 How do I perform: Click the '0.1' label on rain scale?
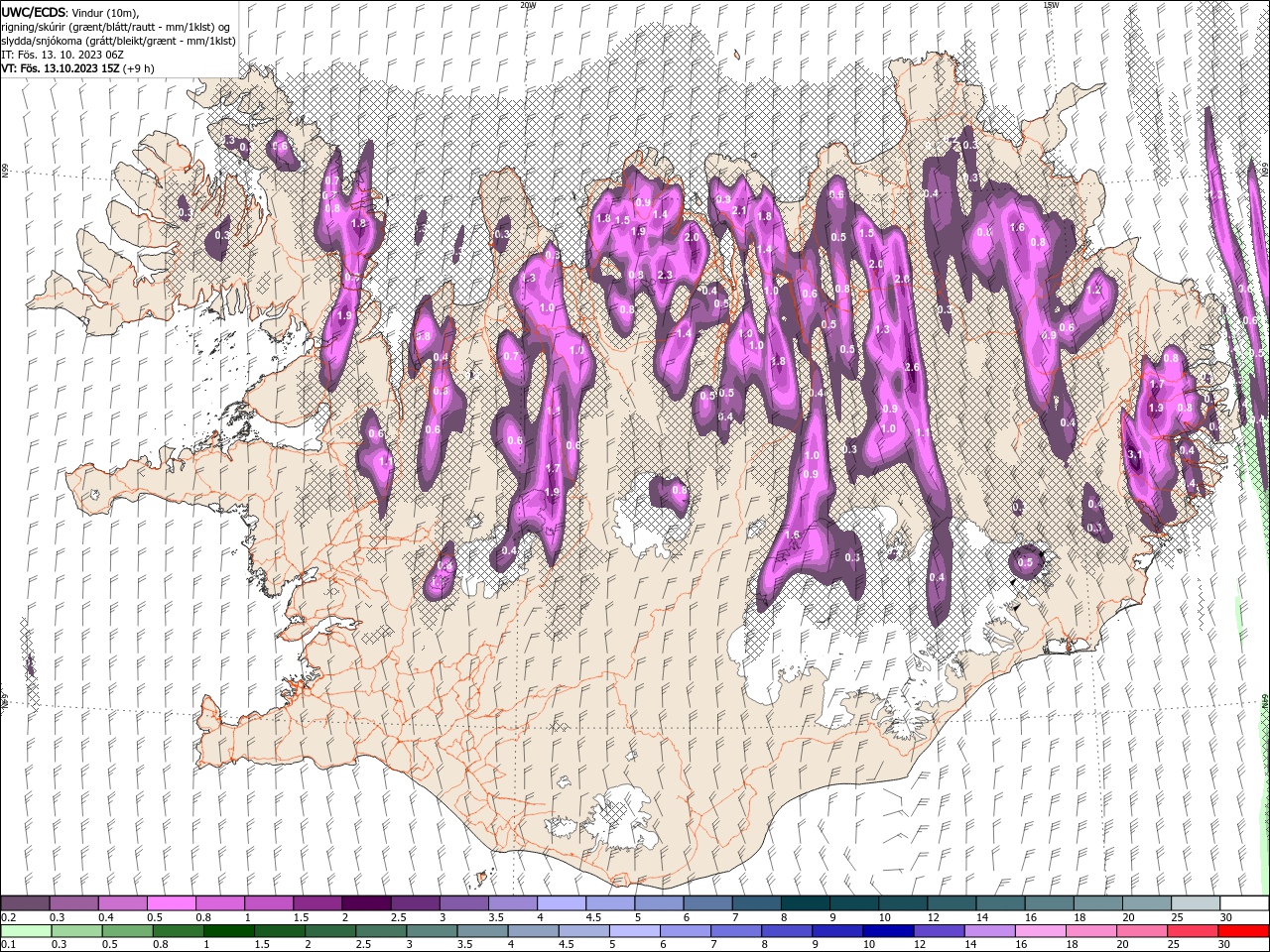(x=8, y=944)
